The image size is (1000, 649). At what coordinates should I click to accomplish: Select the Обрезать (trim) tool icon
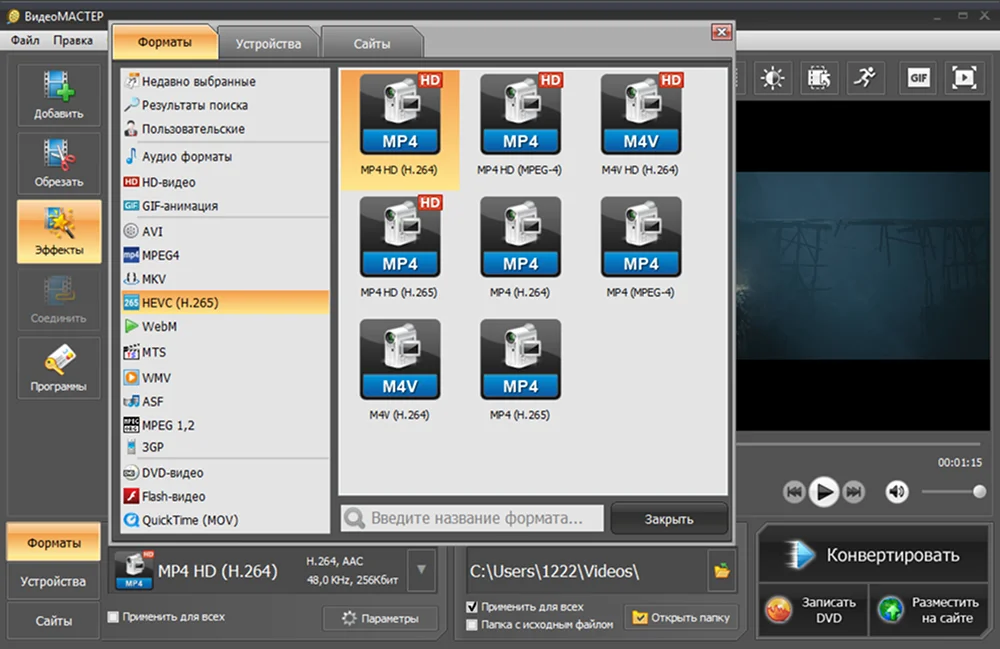coord(59,162)
